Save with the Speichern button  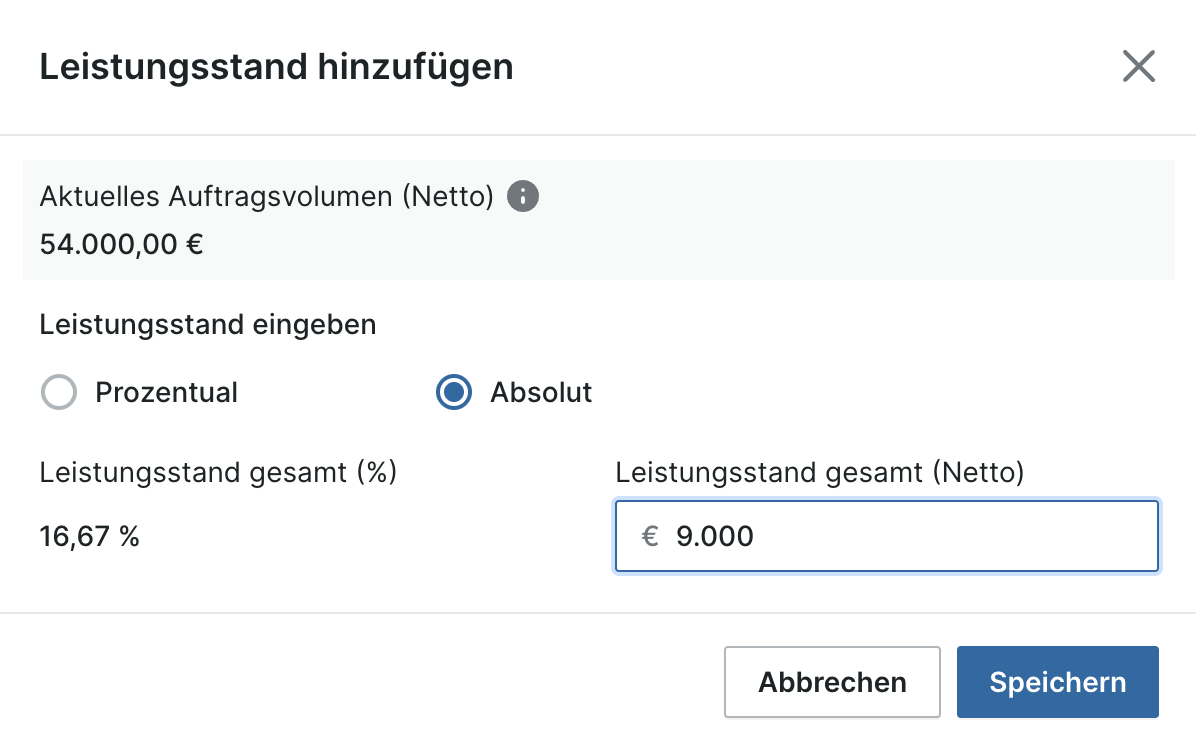coord(1057,682)
